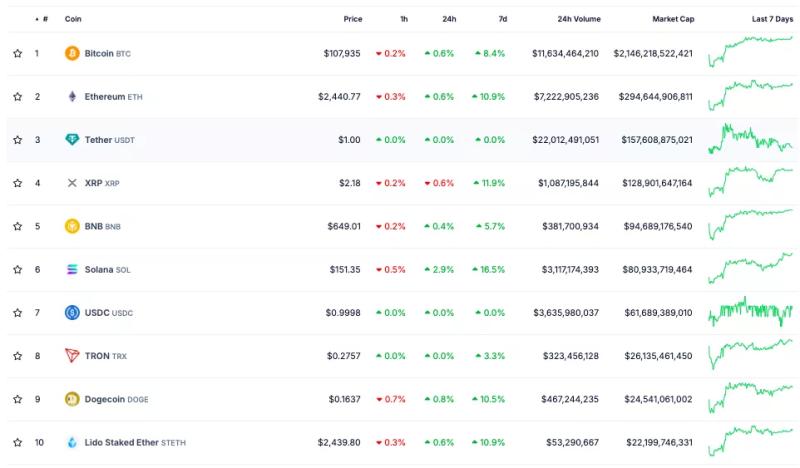Open the Bitcoin BTC coin page
Screen dimensions: 800x468
point(107,53)
